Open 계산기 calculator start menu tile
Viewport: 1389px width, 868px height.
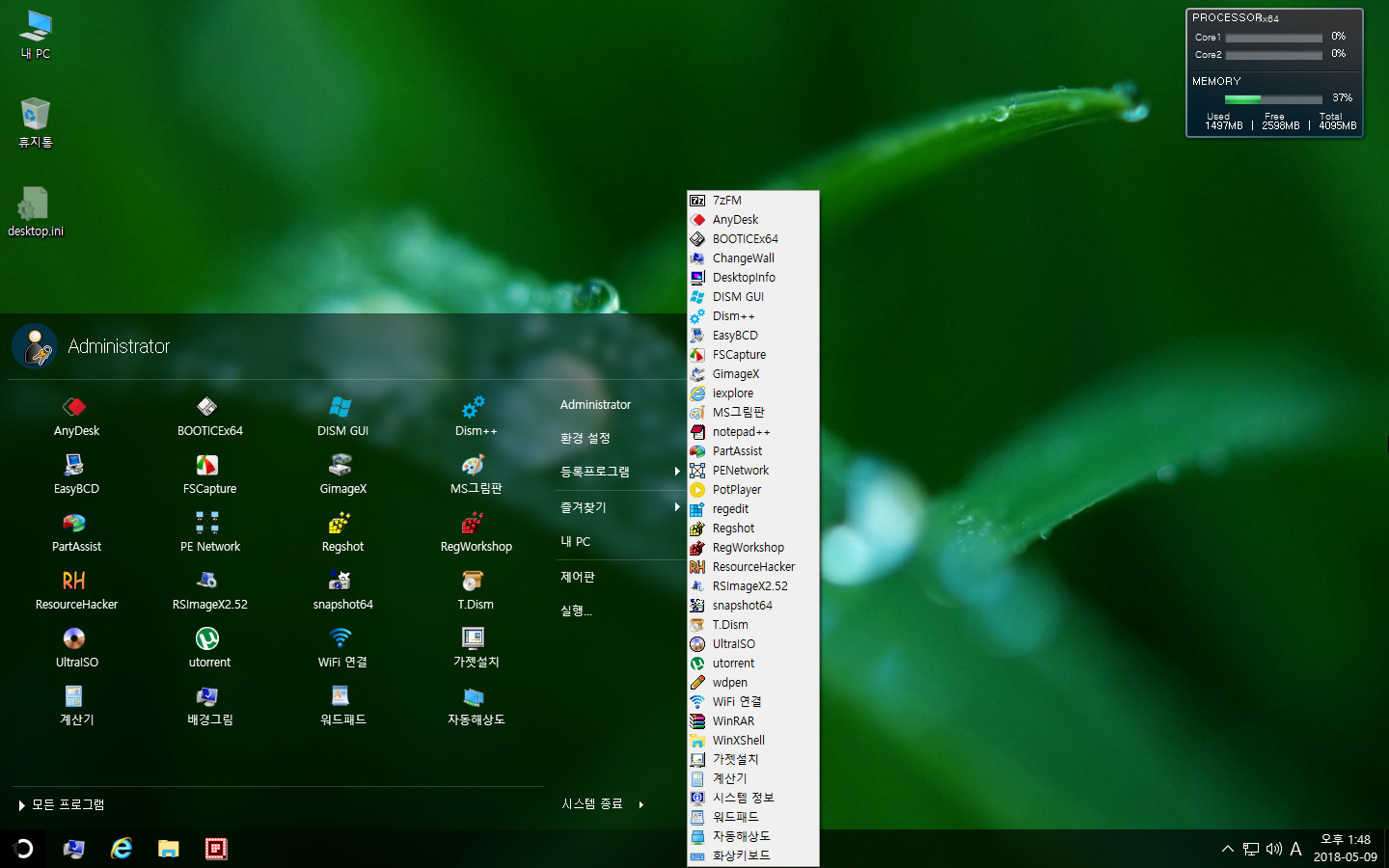(76, 706)
